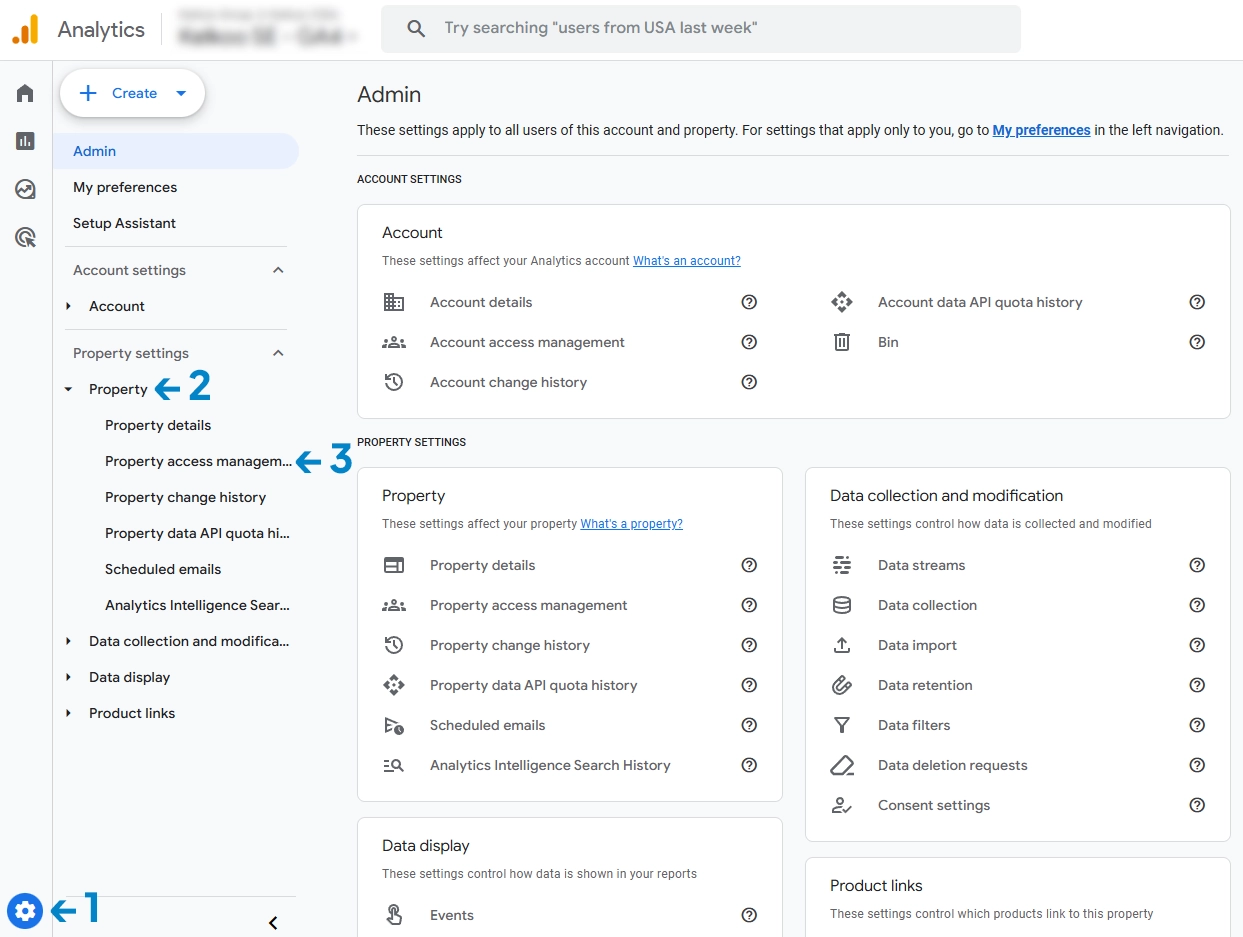This screenshot has height=937, width=1243.
Task: Open Property access management in sidebar
Action: (198, 461)
